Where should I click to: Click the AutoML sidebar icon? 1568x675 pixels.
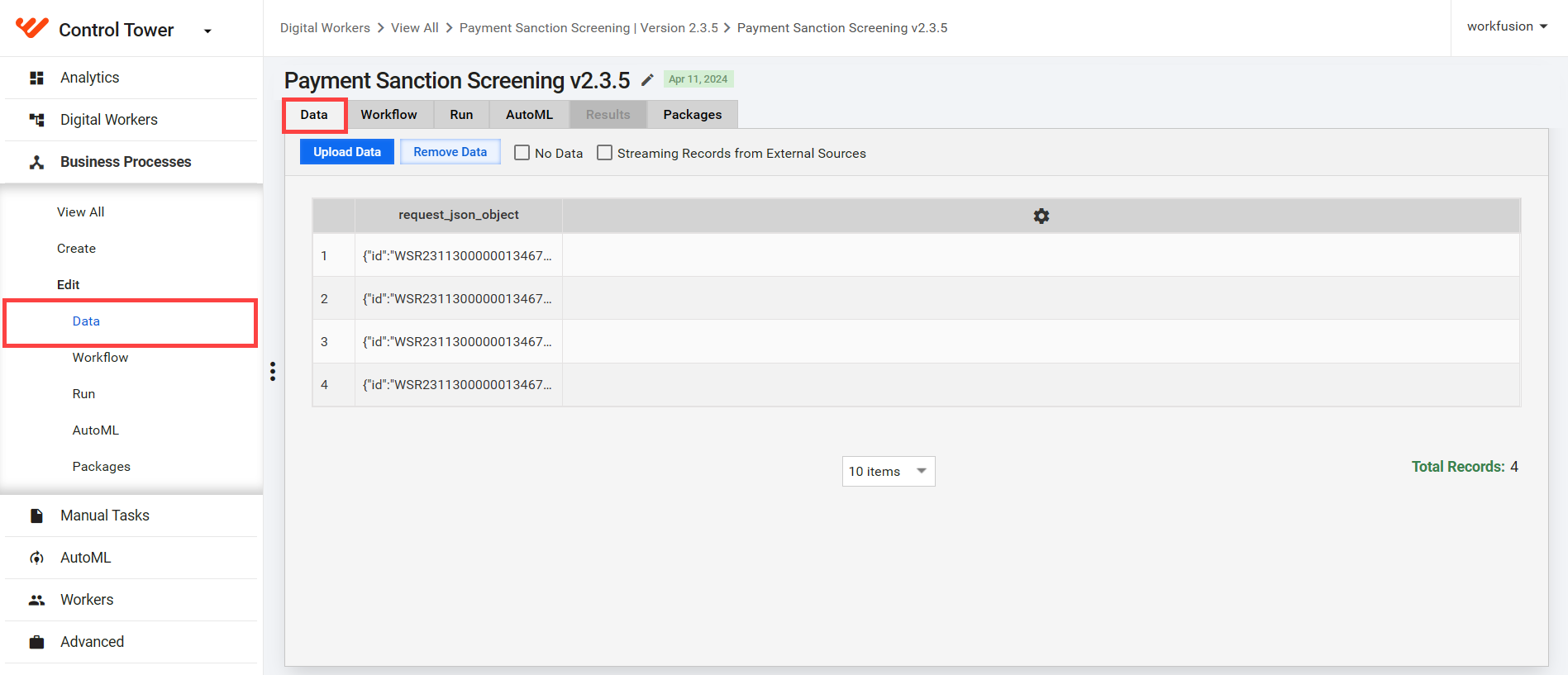[x=36, y=558]
